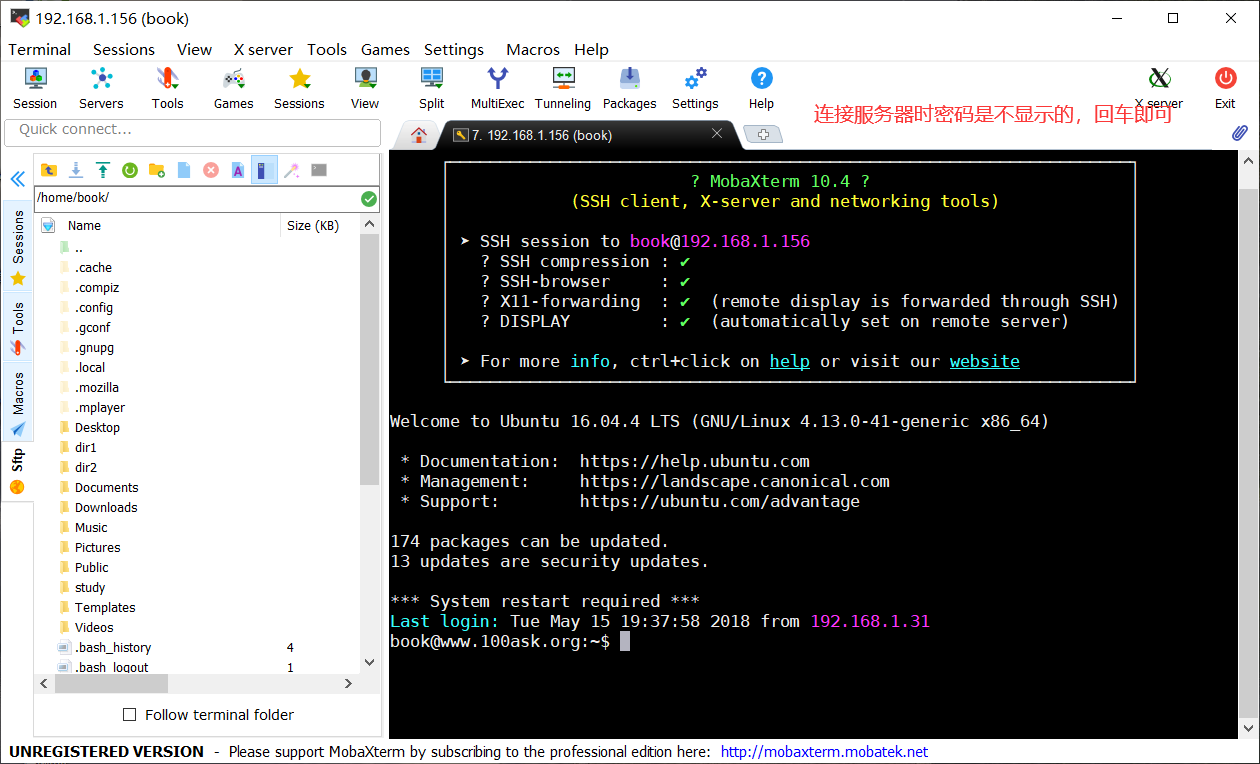Click the SFTP upload arrow icon
This screenshot has width=1260, height=764.
102,170
